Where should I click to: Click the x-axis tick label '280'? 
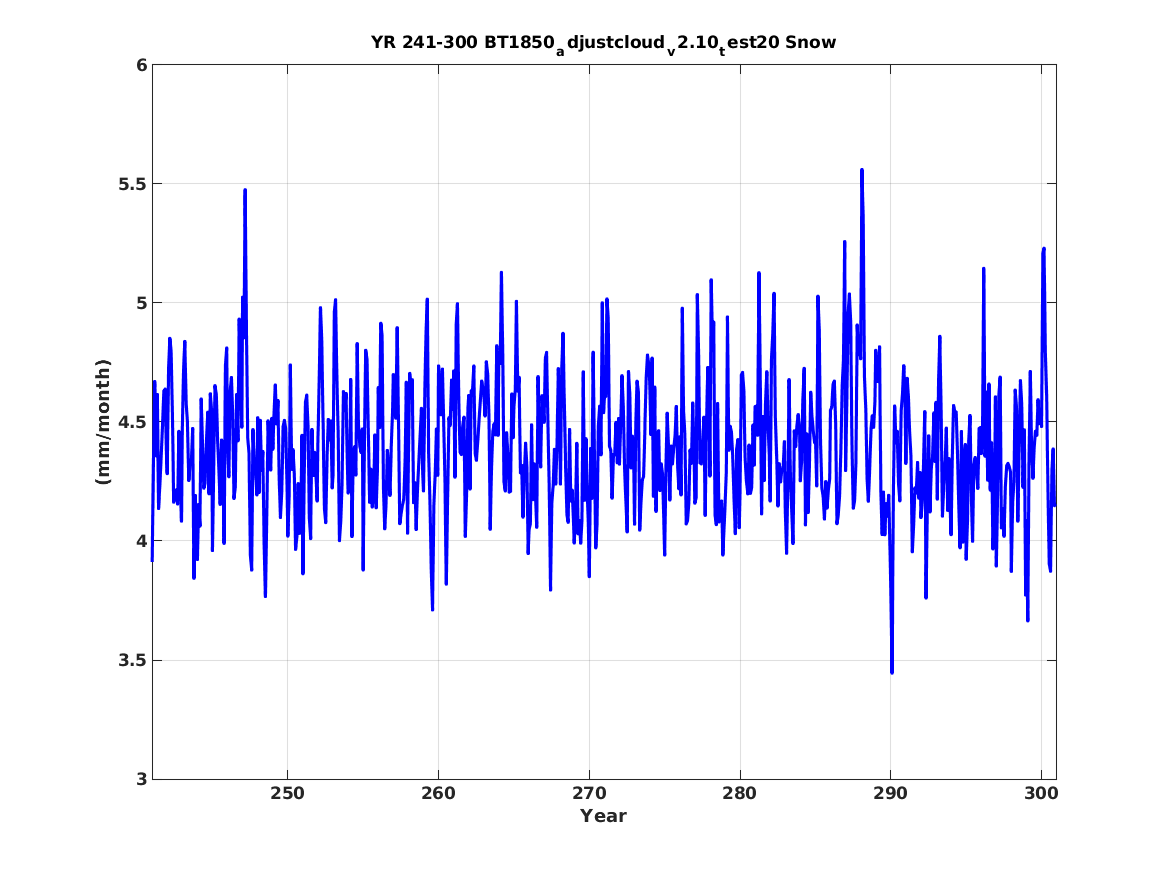click(x=740, y=793)
